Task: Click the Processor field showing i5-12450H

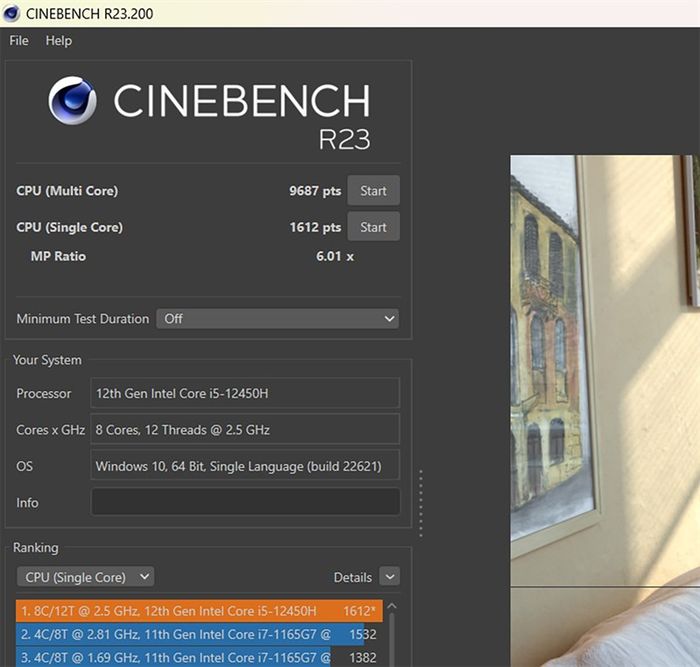Action: [245, 393]
